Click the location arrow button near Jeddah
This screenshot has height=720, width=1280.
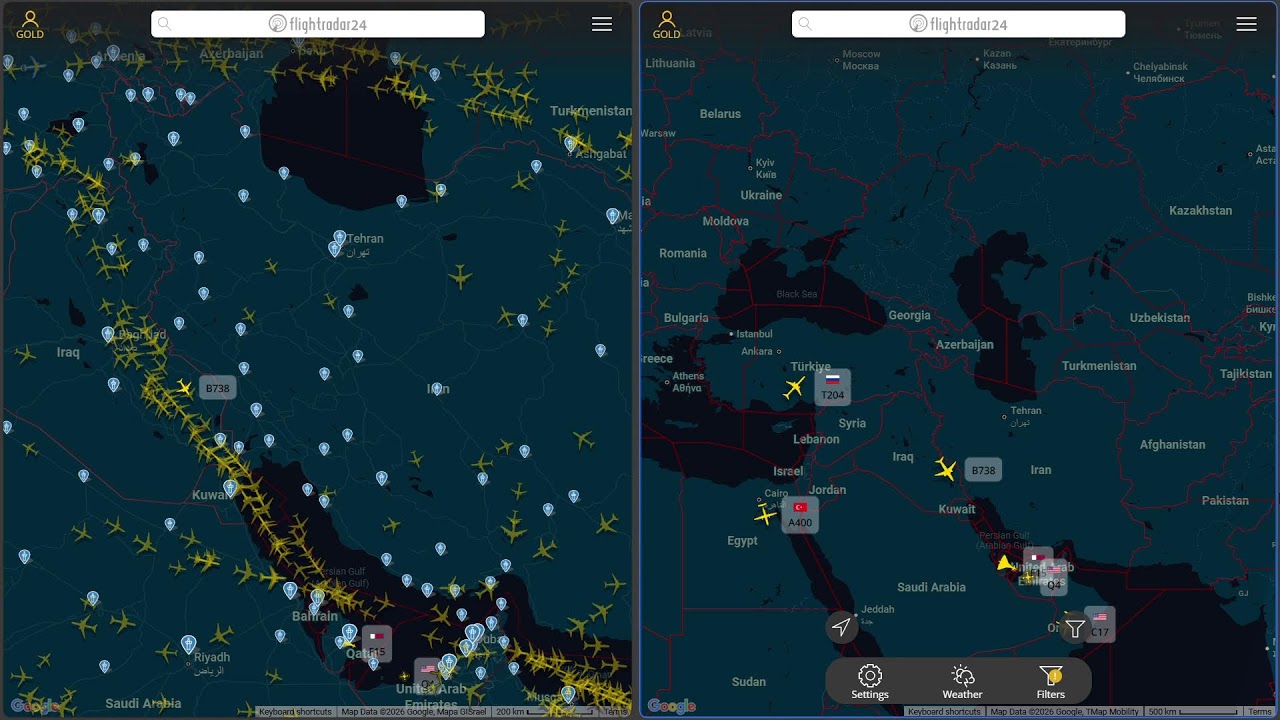click(842, 627)
